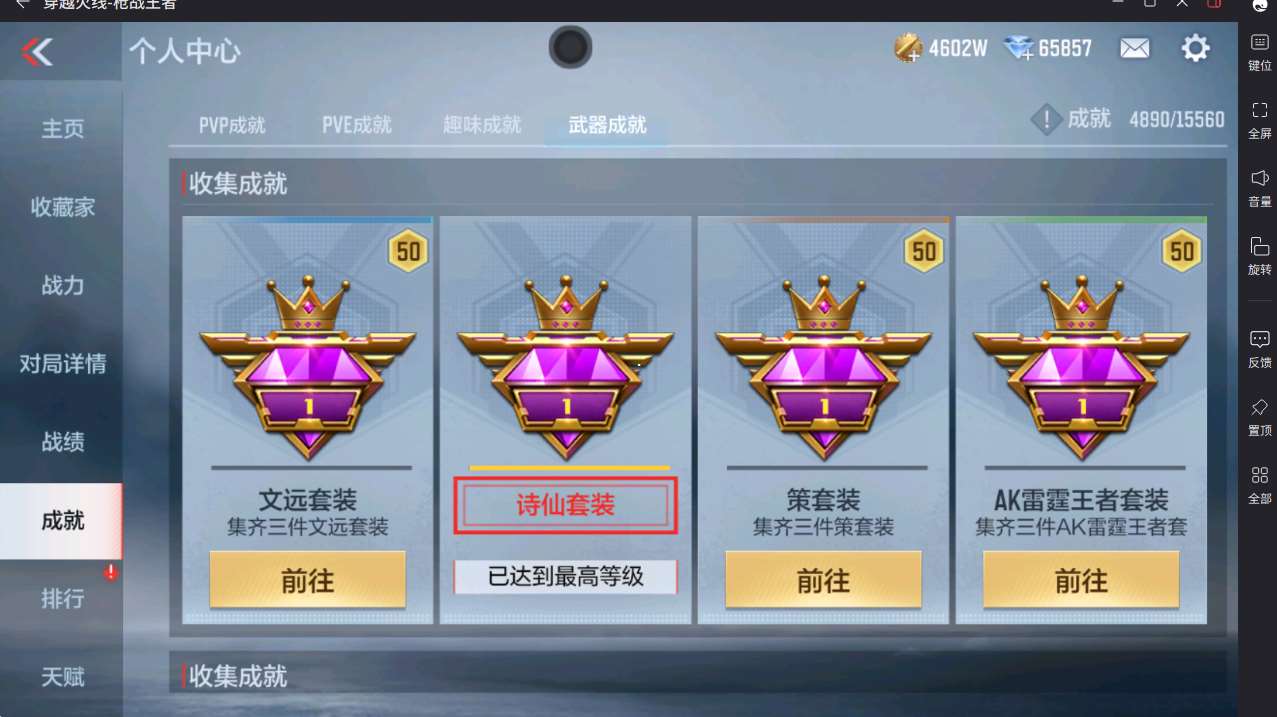Image resolution: width=1277 pixels, height=717 pixels.
Task: Add gold coins via coin icon
Action: click(908, 48)
